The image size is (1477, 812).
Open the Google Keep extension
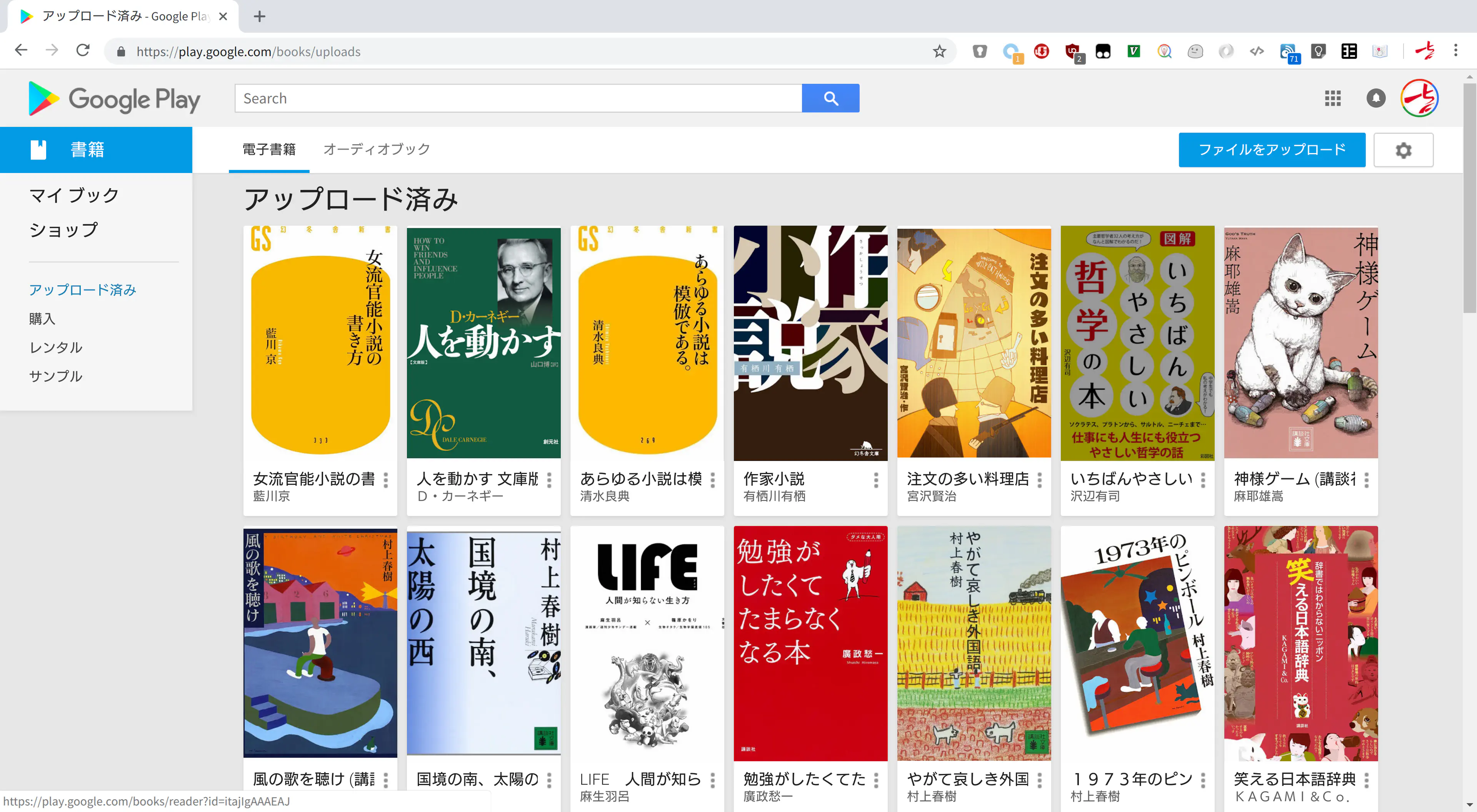click(1318, 51)
